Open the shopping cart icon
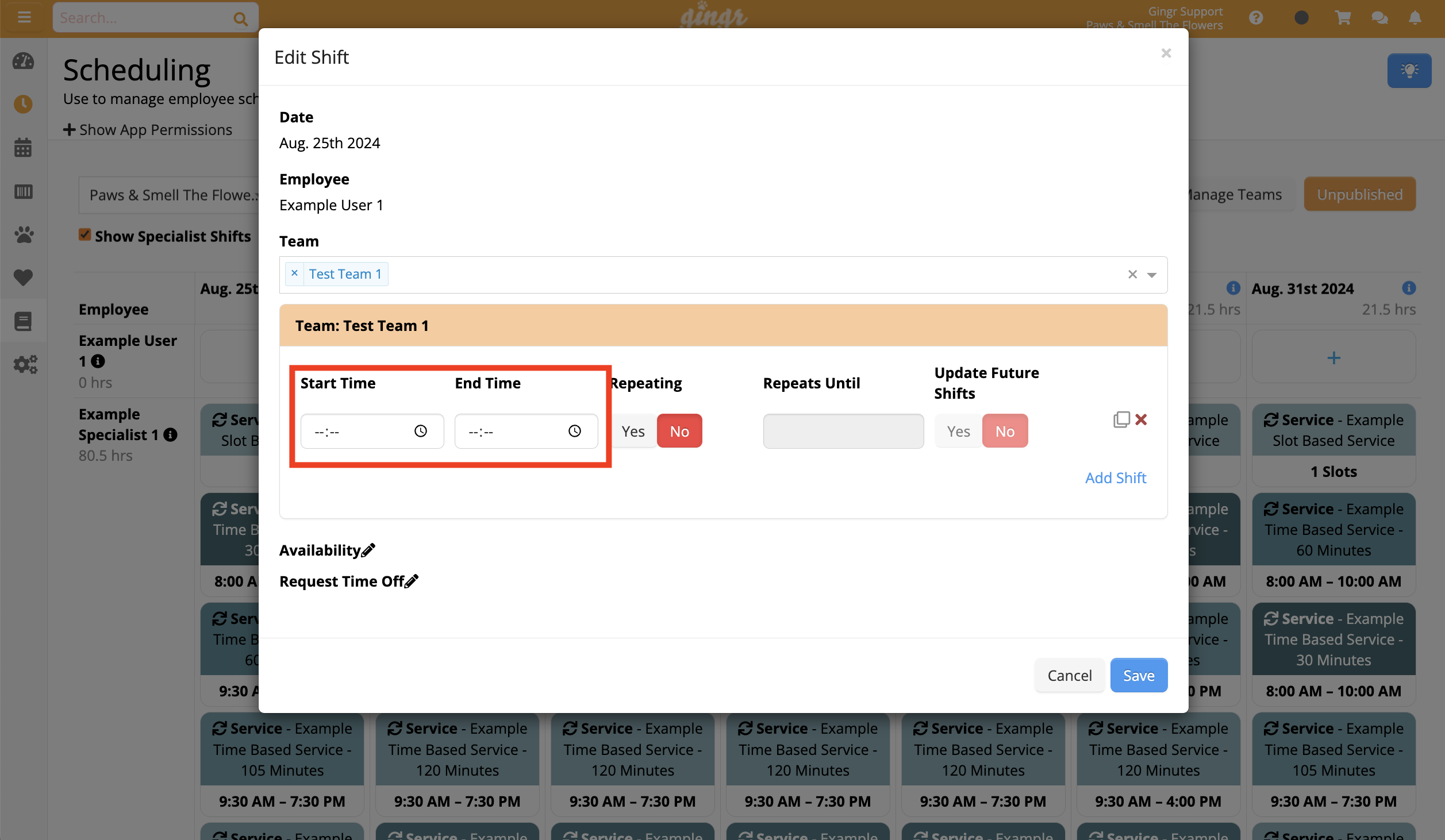This screenshot has width=1445, height=840. [1343, 18]
